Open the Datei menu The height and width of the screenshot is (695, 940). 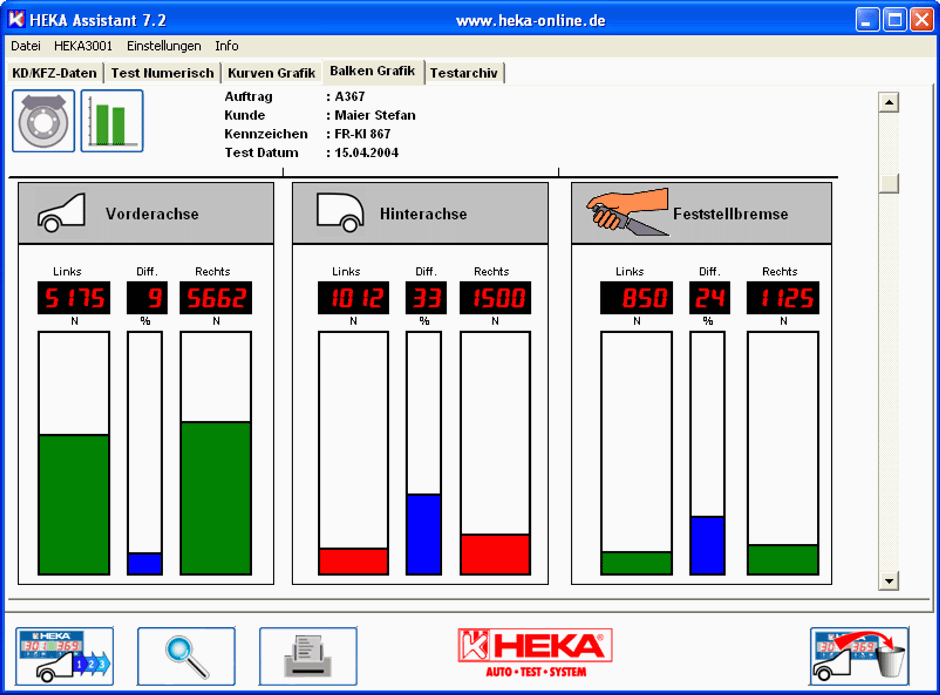click(x=26, y=46)
